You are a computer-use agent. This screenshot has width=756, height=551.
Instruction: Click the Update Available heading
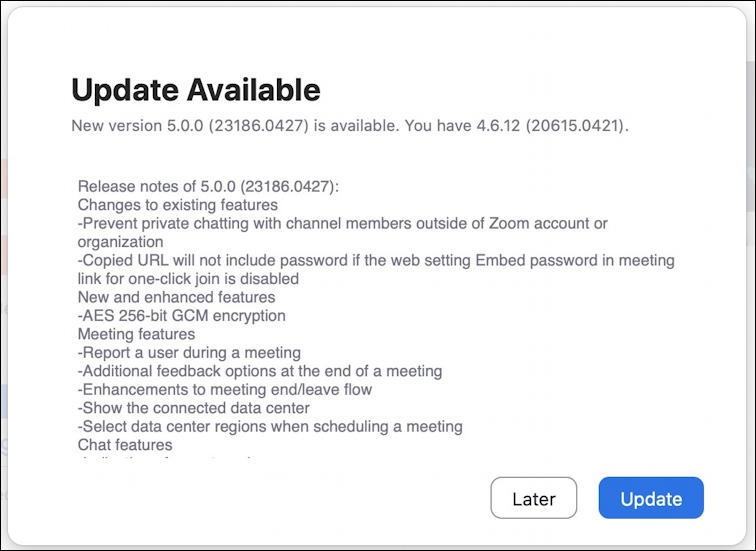196,90
